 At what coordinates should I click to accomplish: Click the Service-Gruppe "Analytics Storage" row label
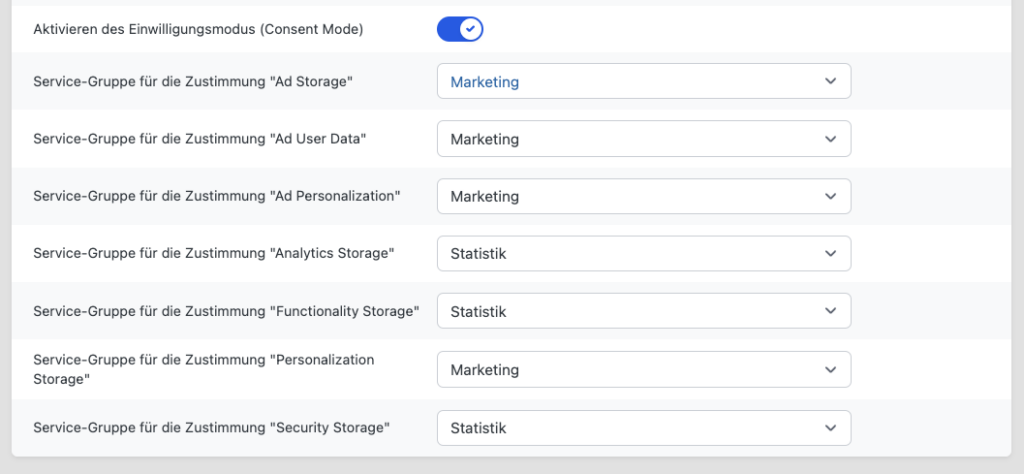[x=214, y=253]
